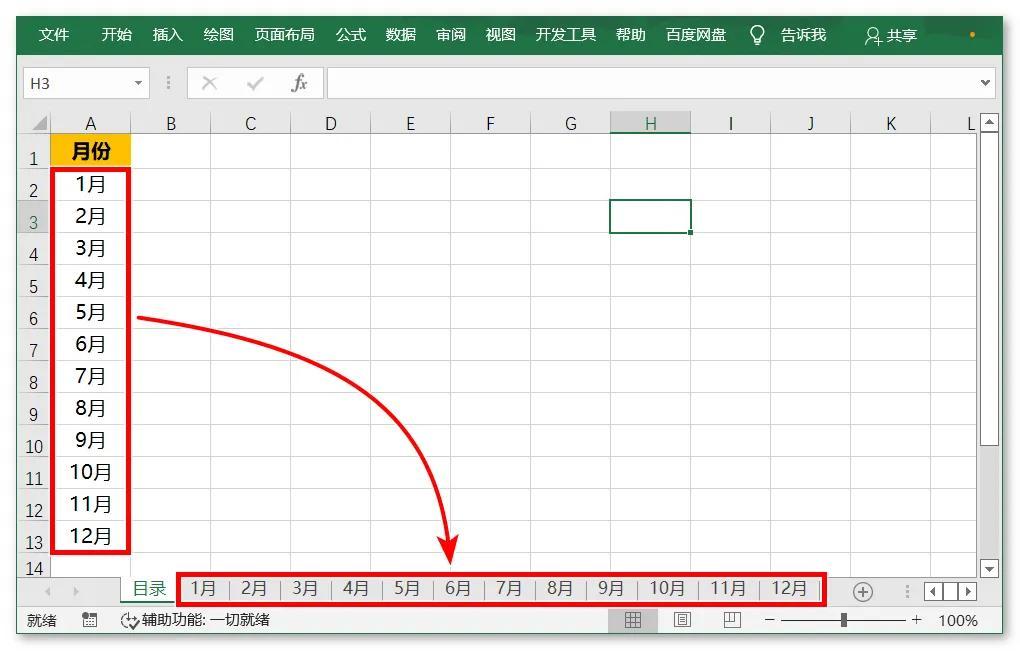Switch to the 1月 sheet tab
The height and width of the screenshot is (651, 1020).
(x=203, y=589)
